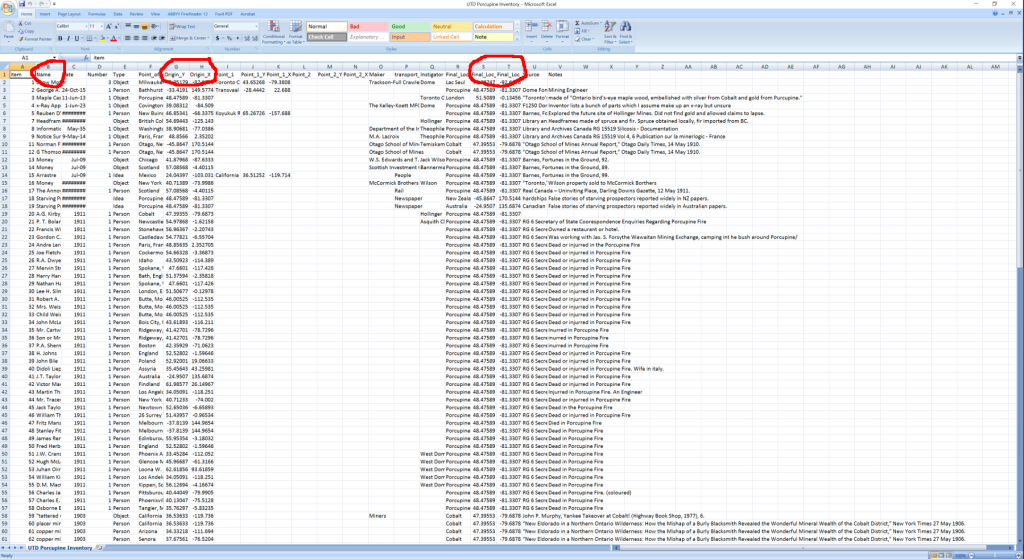Delete cells via Delete button
The image size is (1024, 559).
[547, 31]
